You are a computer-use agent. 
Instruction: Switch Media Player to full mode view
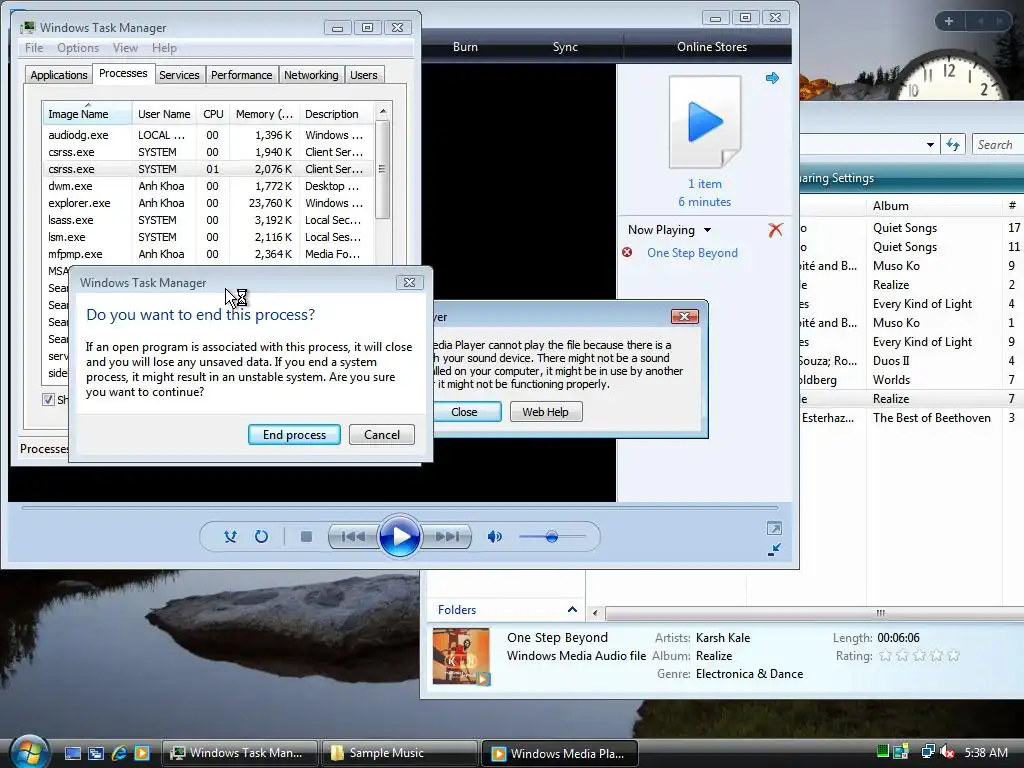pos(774,528)
